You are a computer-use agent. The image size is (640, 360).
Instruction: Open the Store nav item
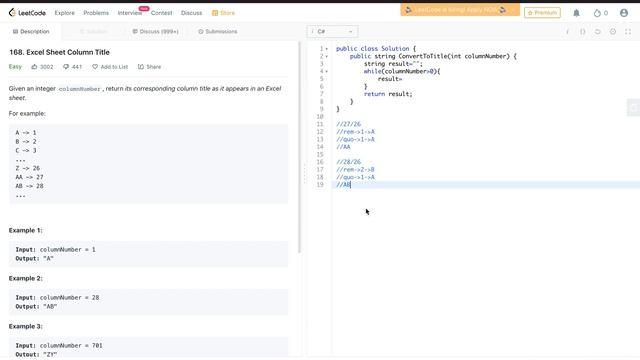[x=223, y=13]
